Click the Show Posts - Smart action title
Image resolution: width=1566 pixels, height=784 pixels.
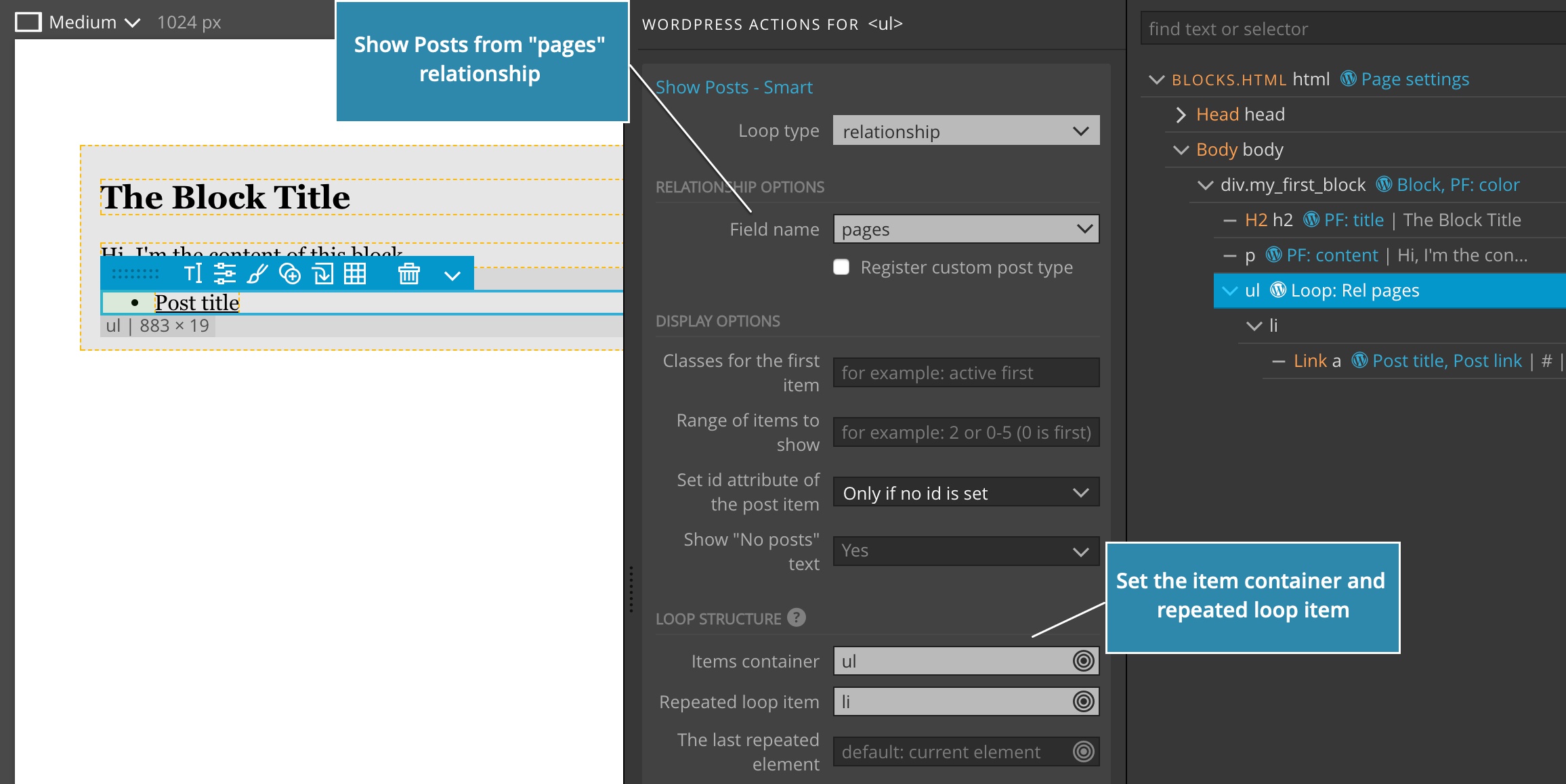click(734, 87)
